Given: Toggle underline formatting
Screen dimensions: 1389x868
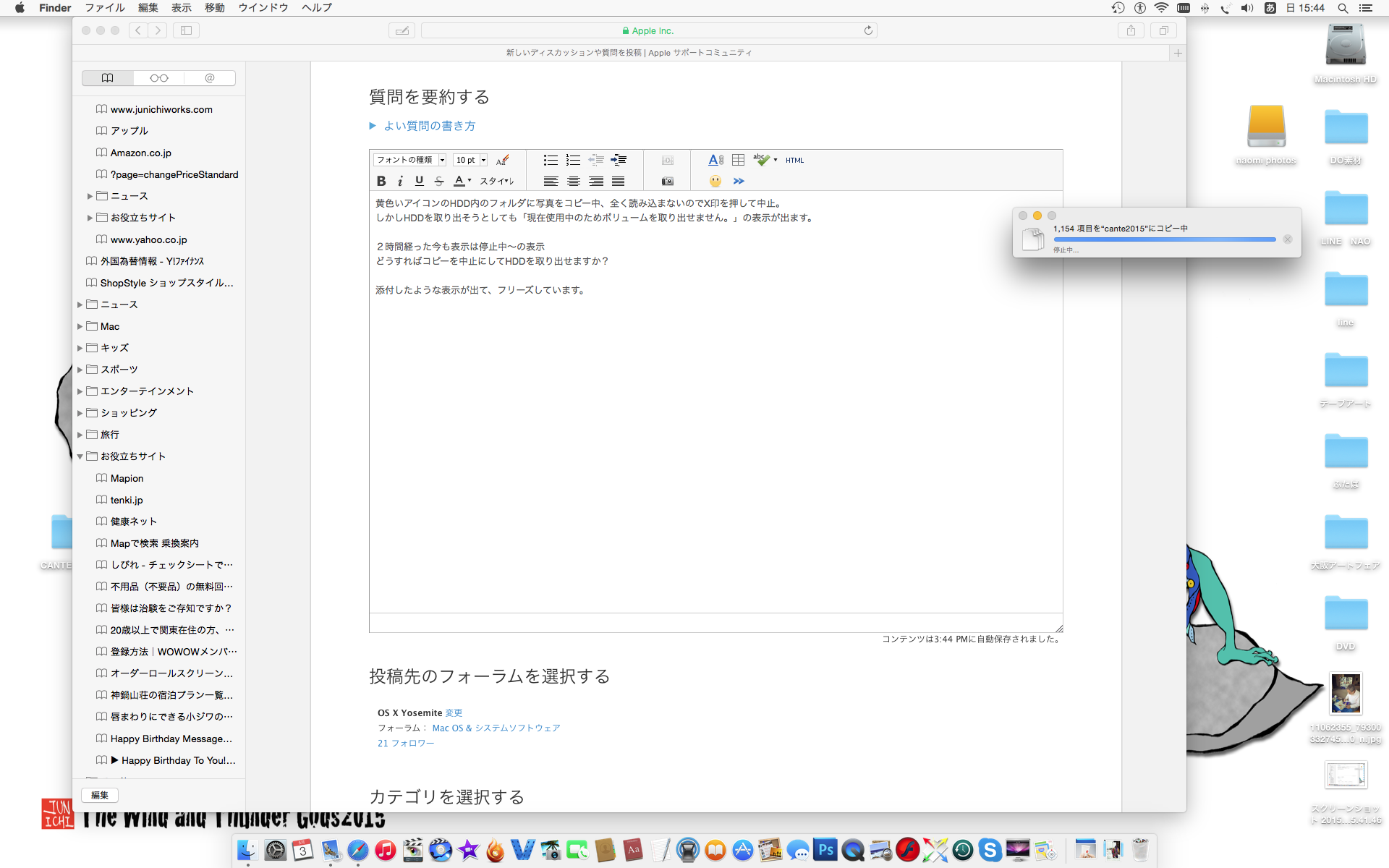Looking at the screenshot, I should point(419,181).
